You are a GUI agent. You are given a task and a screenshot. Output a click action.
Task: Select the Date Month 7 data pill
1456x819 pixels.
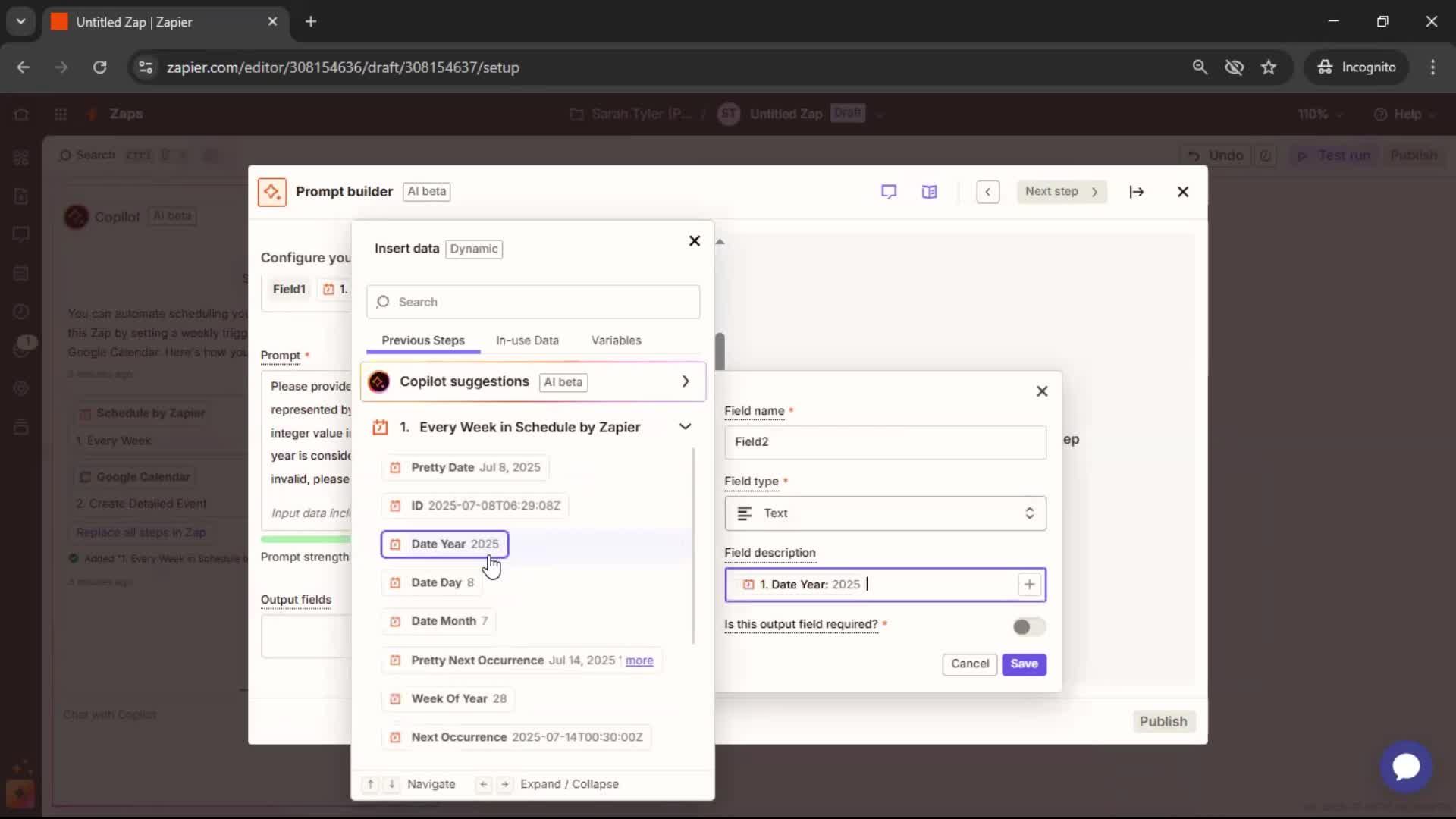439,621
